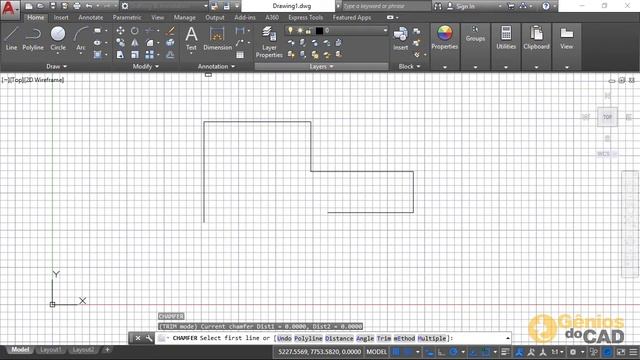
Task: Click the Insert block icon
Action: 400,39
